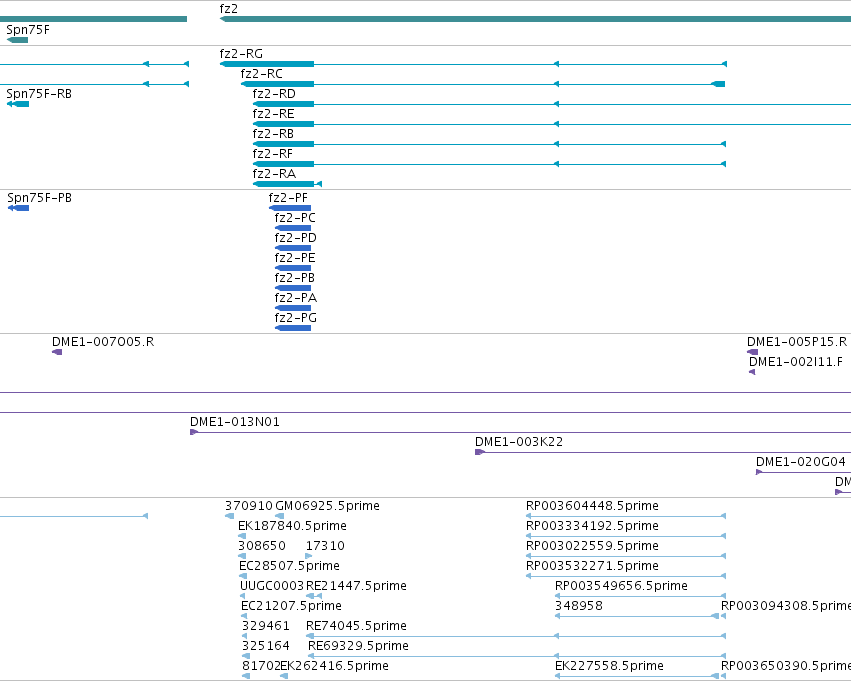
Task: Click the fz2-RA transcript label
Action: point(274,174)
